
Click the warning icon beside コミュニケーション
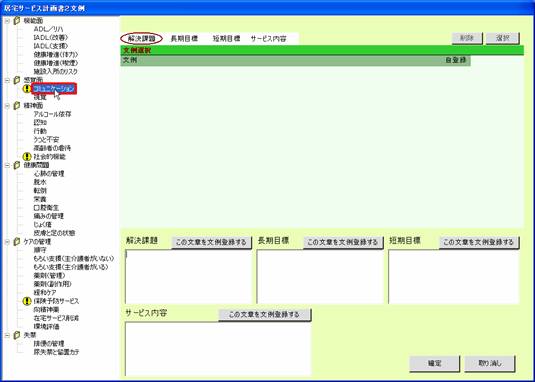click(x=27, y=89)
